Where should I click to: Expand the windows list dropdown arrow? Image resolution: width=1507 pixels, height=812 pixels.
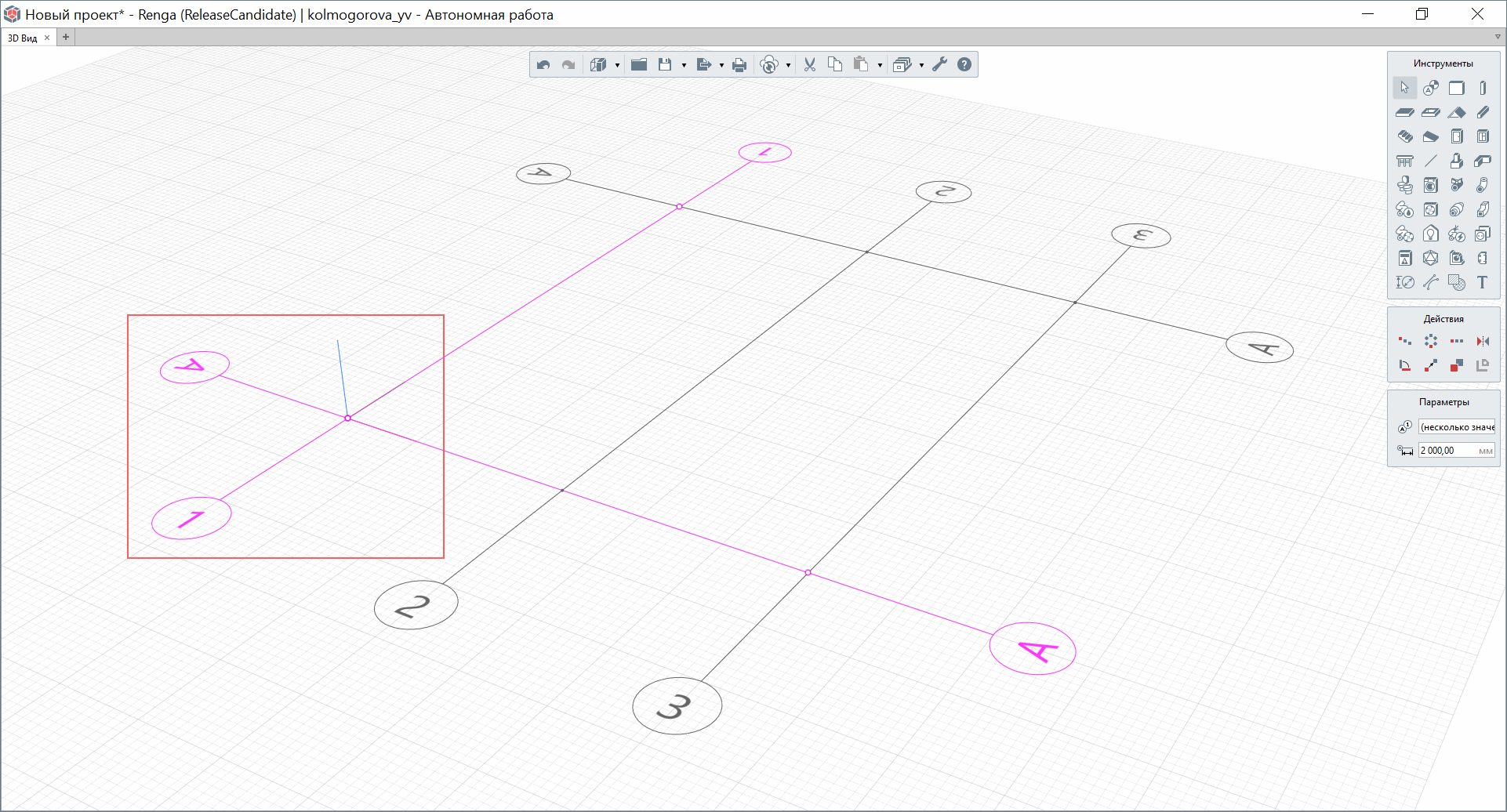point(921,65)
